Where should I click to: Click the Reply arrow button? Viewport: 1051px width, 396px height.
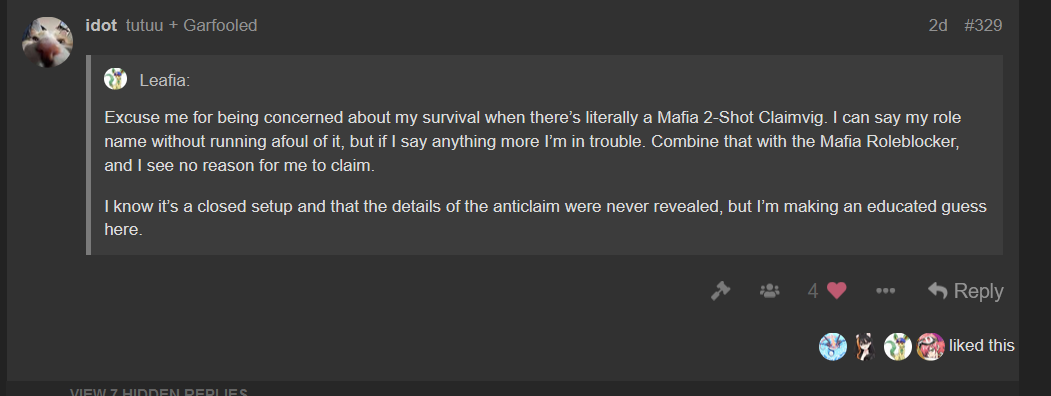(965, 291)
